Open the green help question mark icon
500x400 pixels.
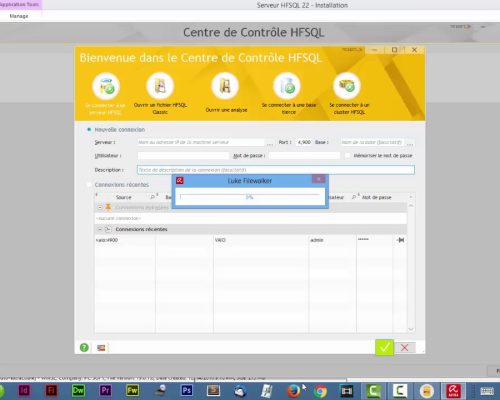[x=84, y=348]
